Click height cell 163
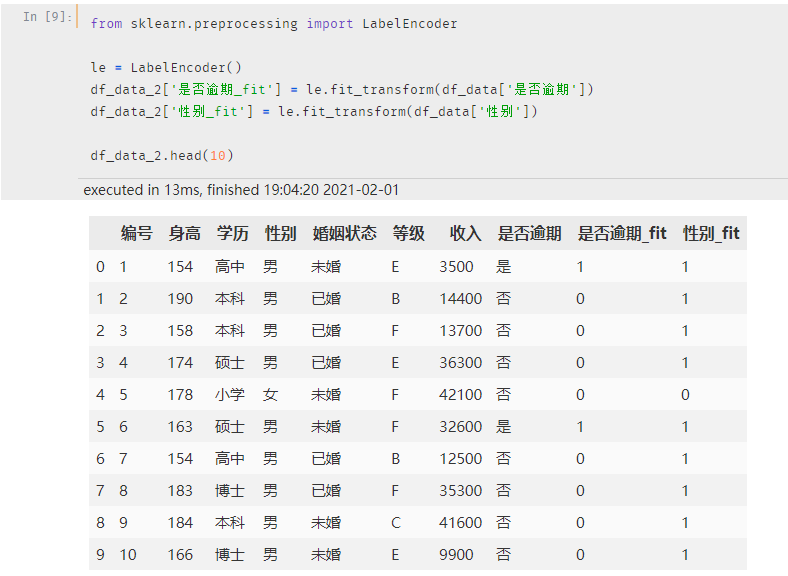The width and height of the screenshot is (788, 576). click(x=180, y=427)
